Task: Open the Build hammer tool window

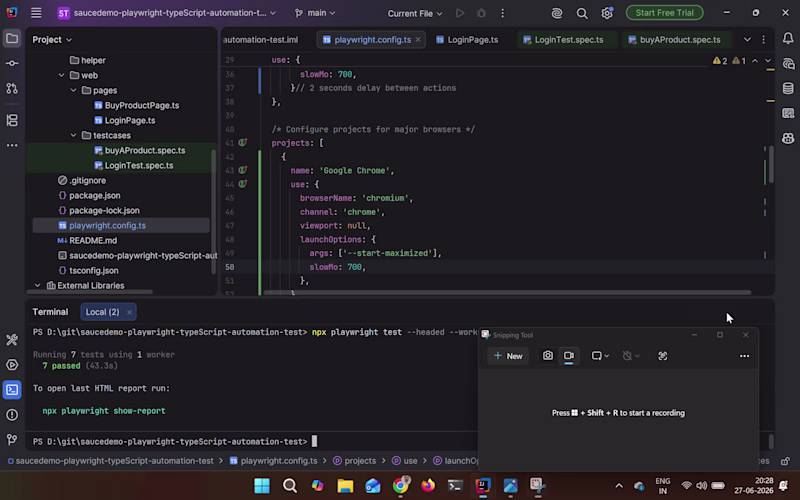Action: coord(12,340)
